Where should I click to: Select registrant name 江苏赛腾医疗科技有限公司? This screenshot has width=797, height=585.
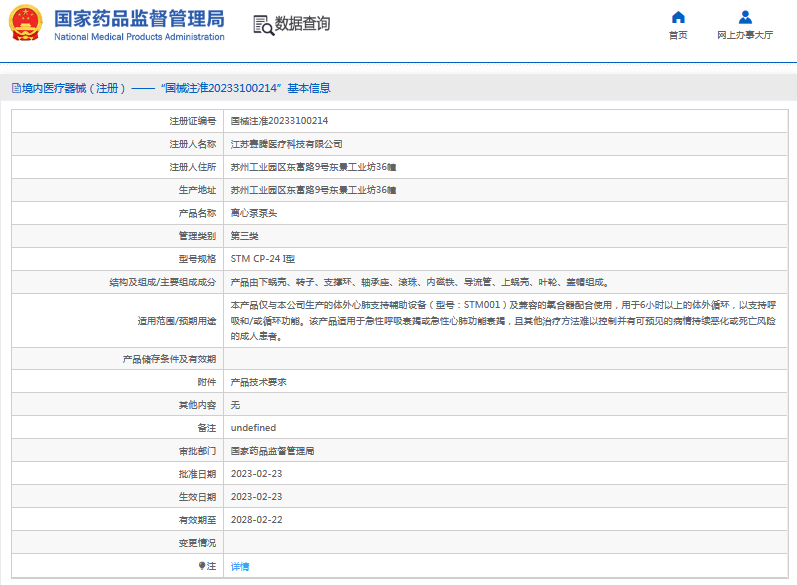286,144
